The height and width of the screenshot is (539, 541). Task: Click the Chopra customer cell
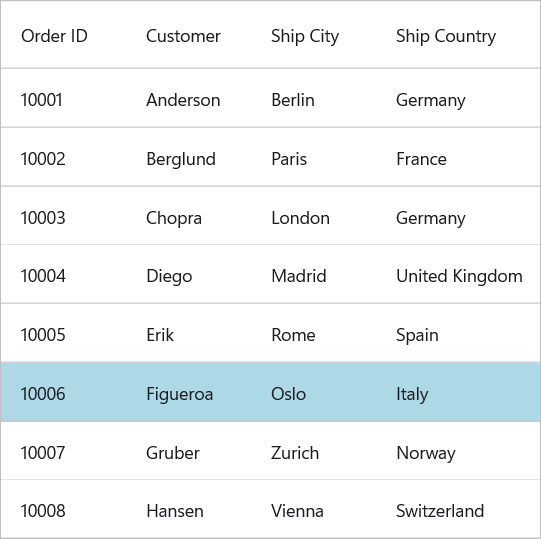pyautogui.click(x=188, y=216)
